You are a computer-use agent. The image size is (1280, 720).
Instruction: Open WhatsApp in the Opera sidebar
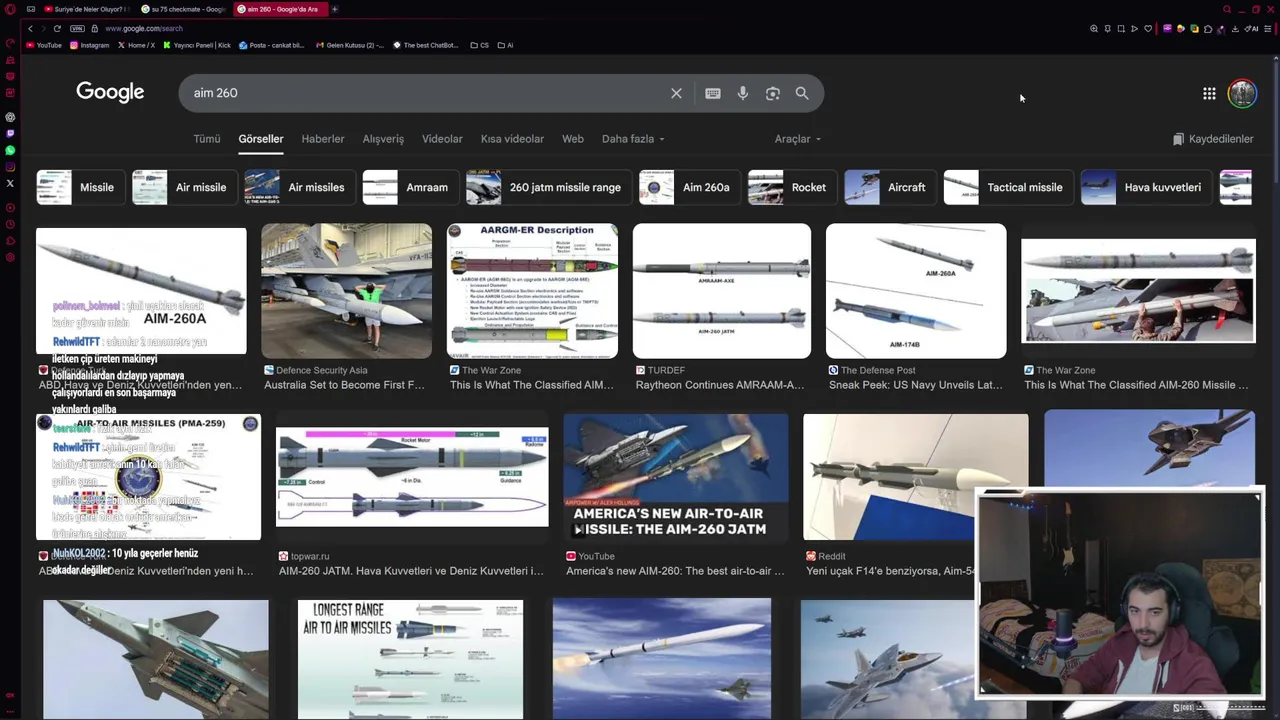tap(10, 150)
